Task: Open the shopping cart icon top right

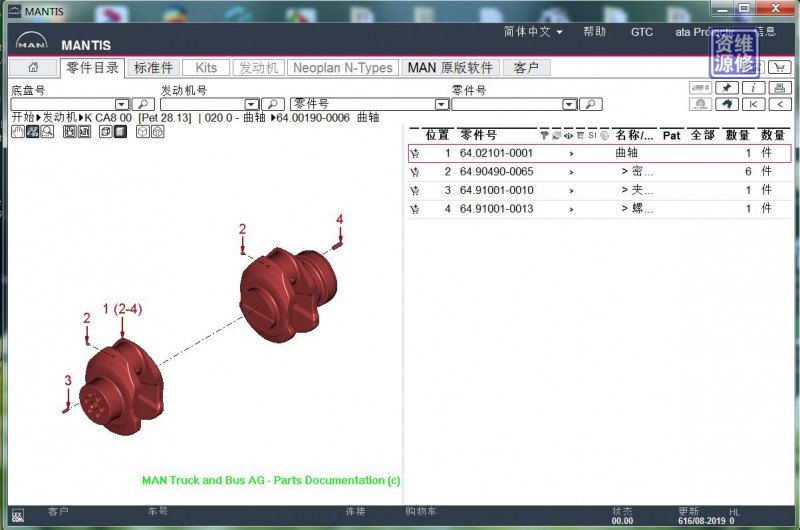Action: pyautogui.click(x=777, y=67)
